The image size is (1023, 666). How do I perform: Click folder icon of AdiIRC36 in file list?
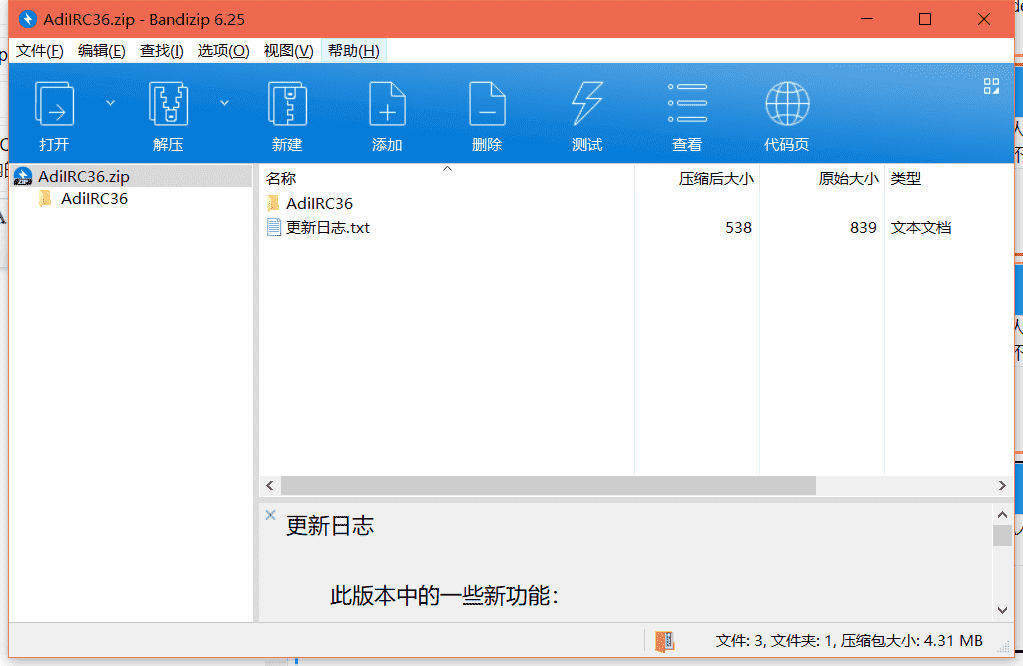273,203
